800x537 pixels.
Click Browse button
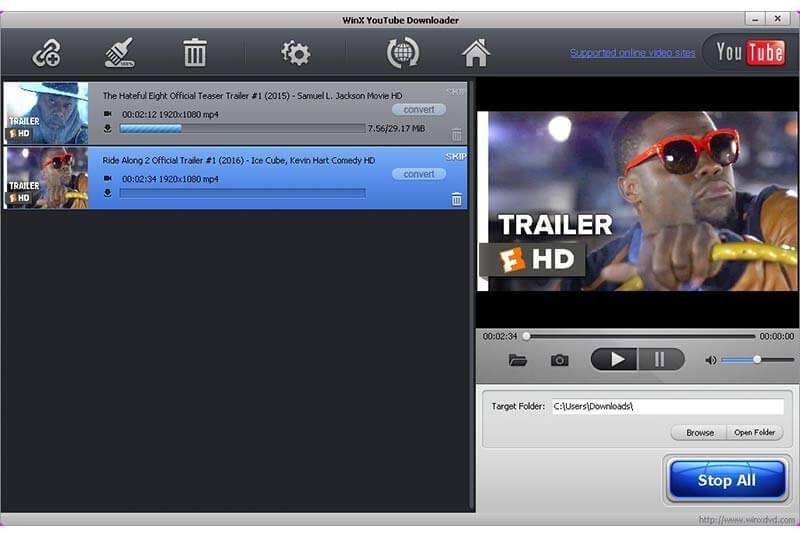(699, 432)
